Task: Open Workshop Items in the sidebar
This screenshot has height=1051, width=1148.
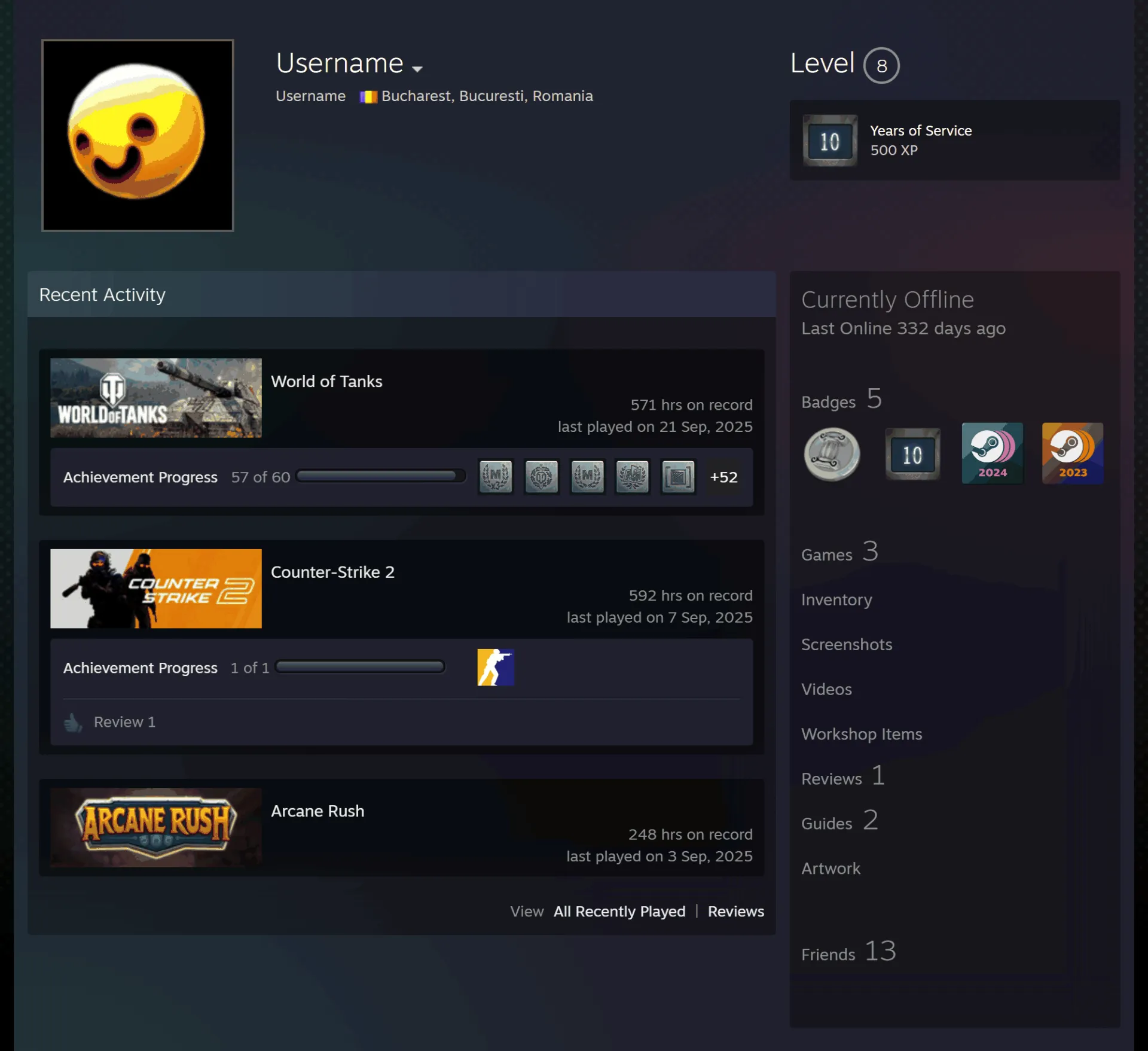Action: pos(862,734)
